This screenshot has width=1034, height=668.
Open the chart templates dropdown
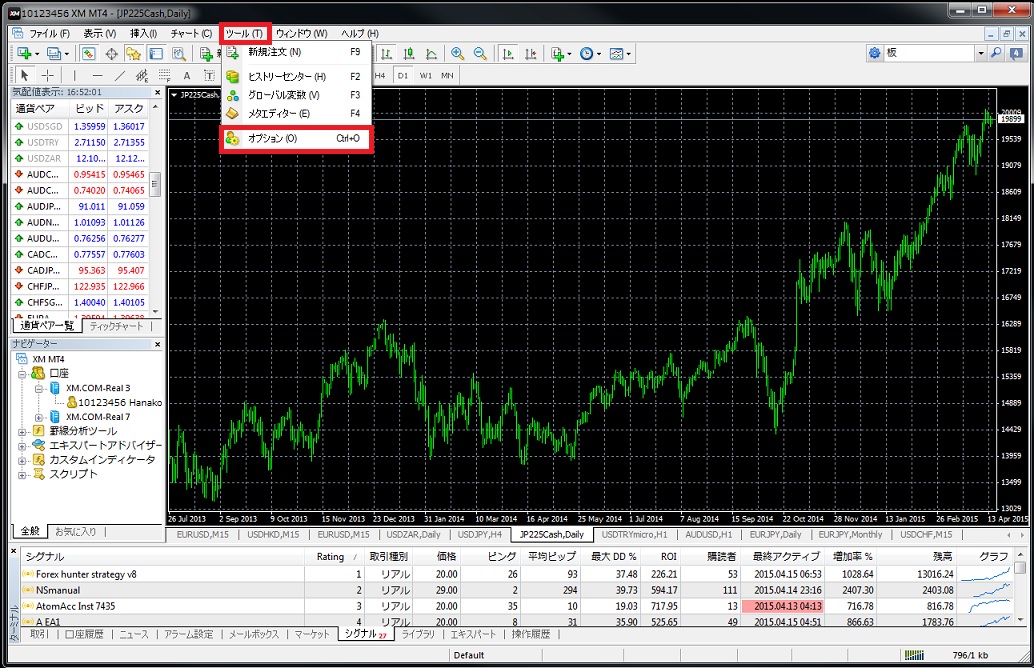[x=620, y=53]
